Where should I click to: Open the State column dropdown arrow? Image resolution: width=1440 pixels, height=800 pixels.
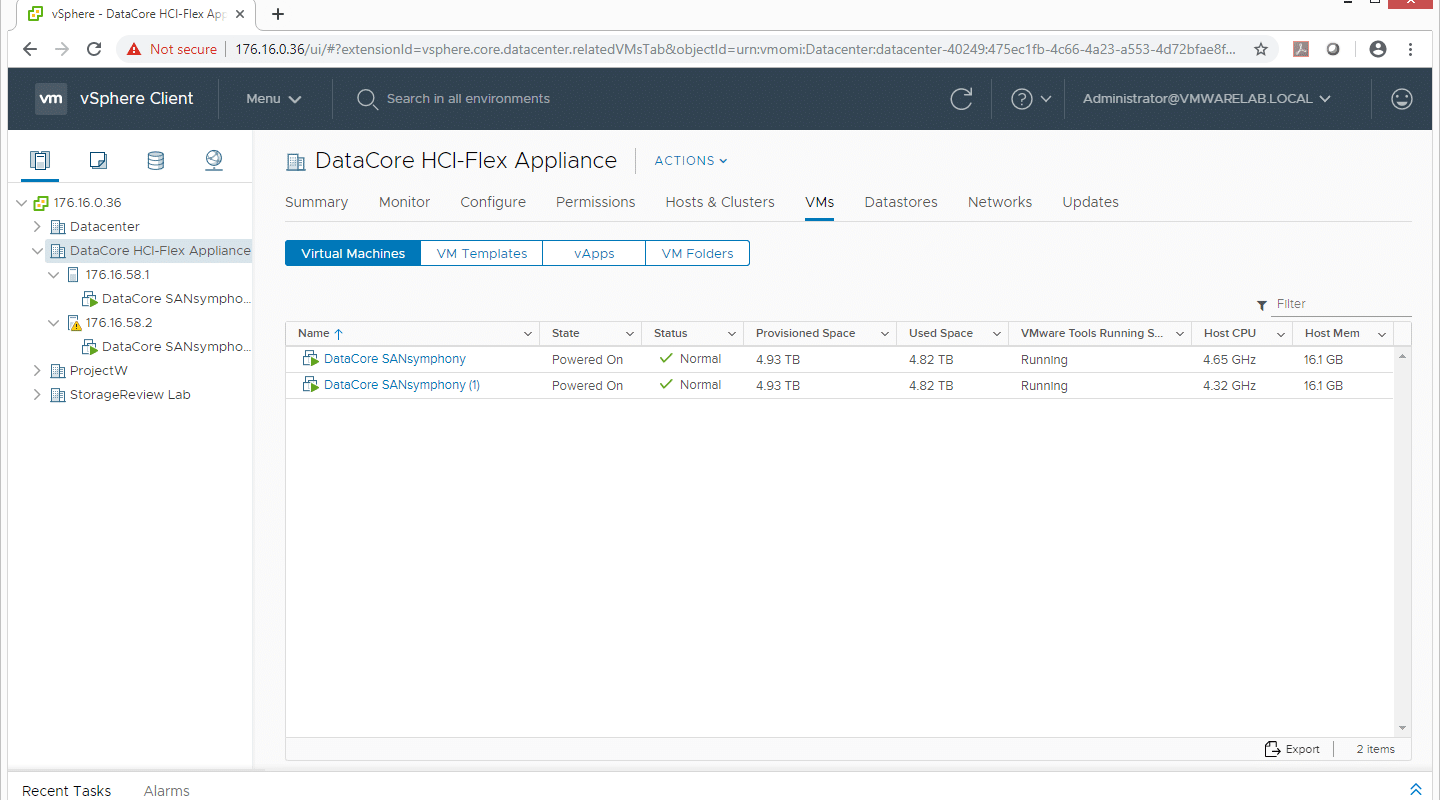(x=630, y=334)
